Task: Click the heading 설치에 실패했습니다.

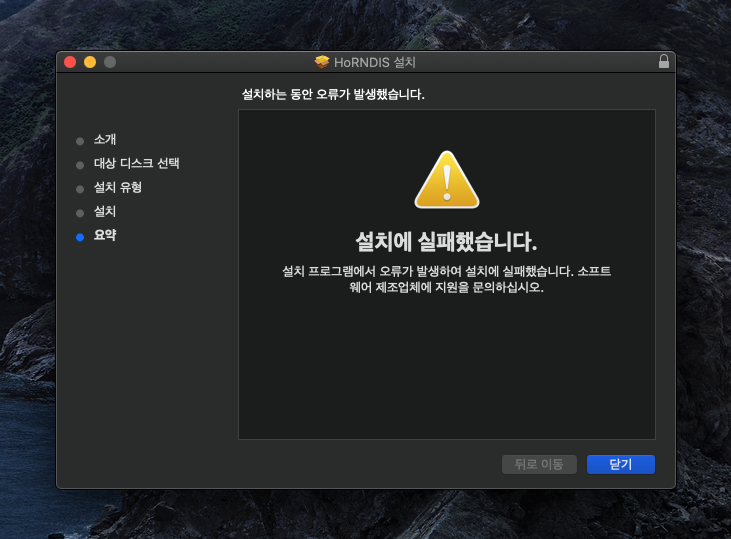Action: coord(447,242)
